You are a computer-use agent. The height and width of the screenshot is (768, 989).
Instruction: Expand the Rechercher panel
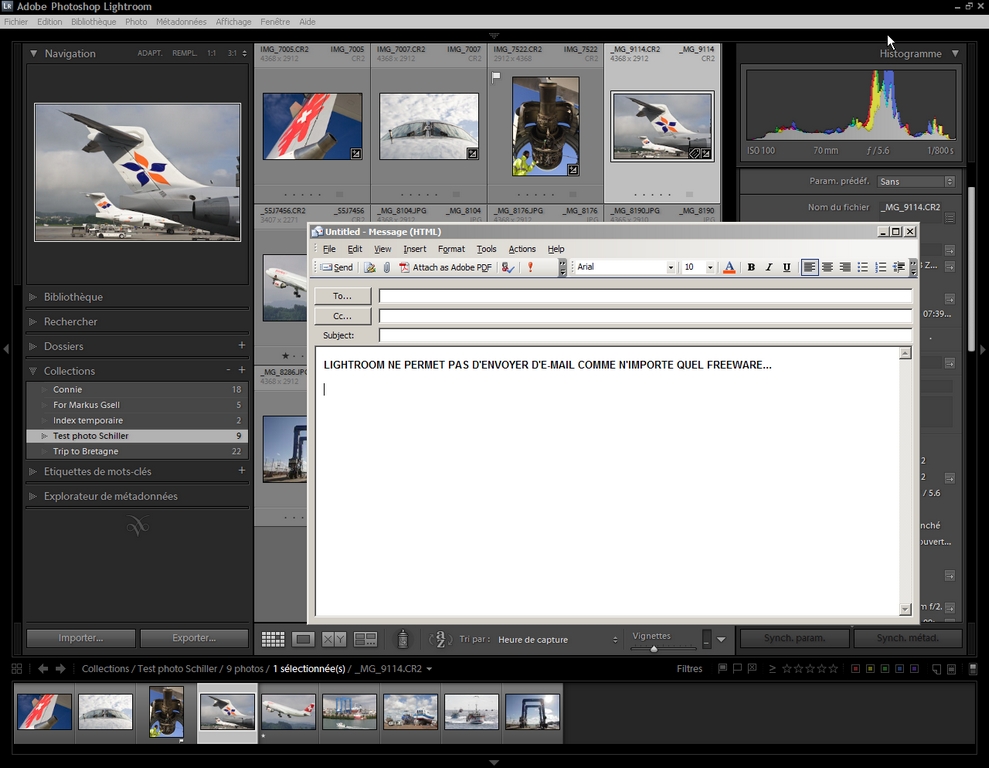[x=33, y=322]
